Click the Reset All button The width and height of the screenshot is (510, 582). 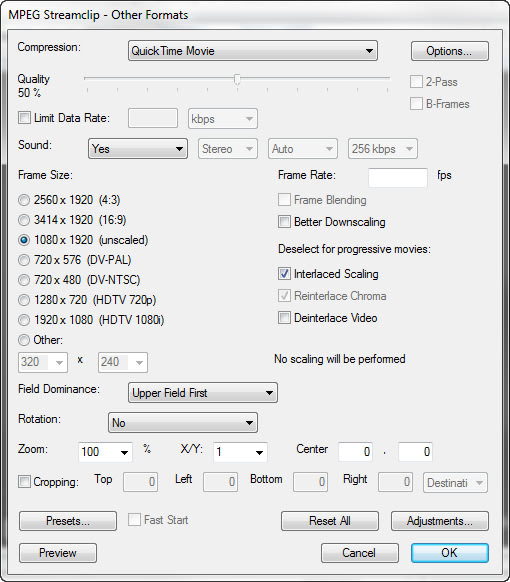point(330,521)
